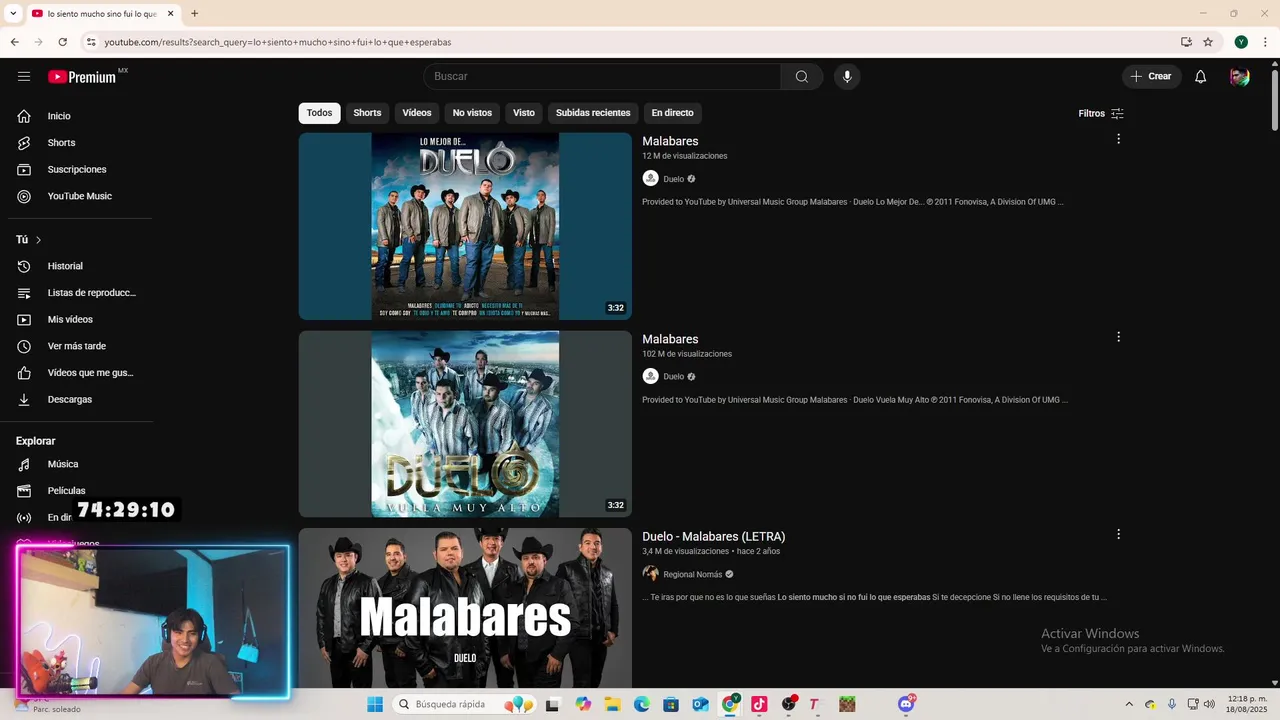The width and height of the screenshot is (1280, 720).
Task: Close the YouTube search results tab
Action: coord(170,14)
